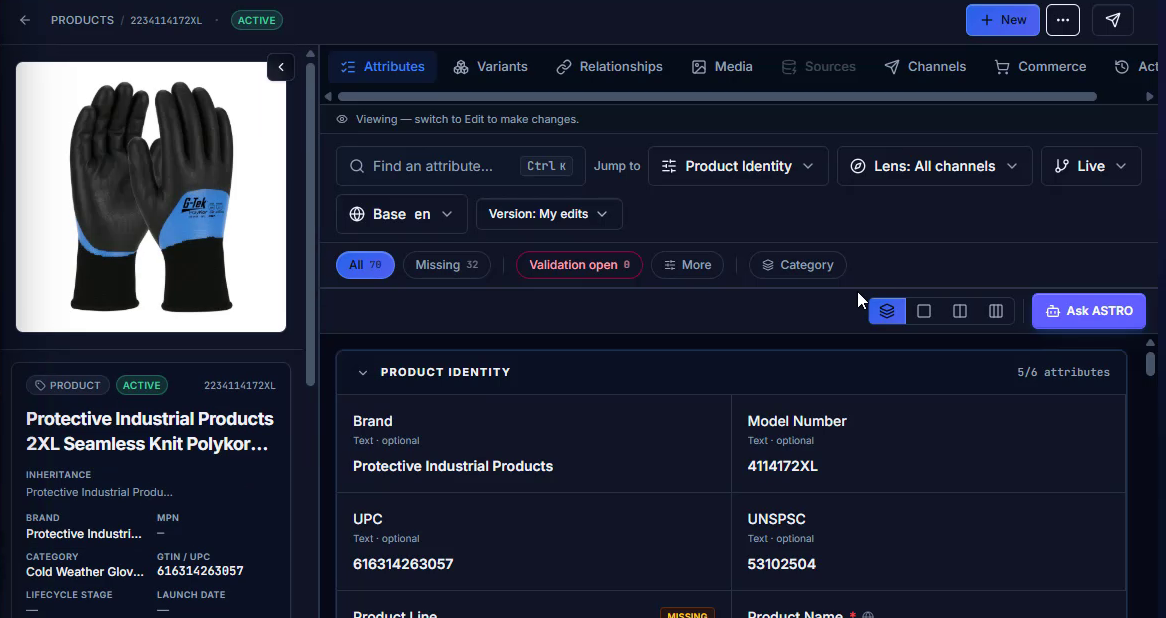Screen dimensions: 1166x618
Task: Click the Cold Weather Glov... category value
Action: (85, 572)
